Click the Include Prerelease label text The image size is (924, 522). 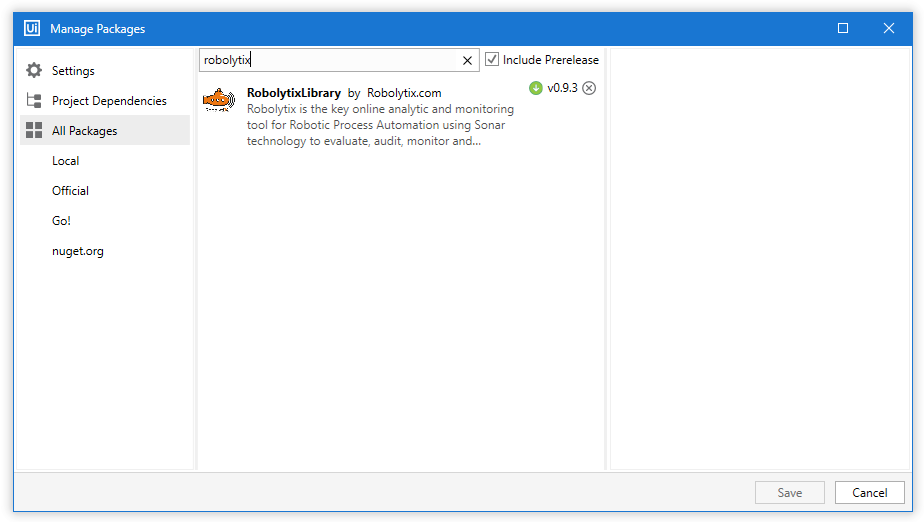coord(551,60)
